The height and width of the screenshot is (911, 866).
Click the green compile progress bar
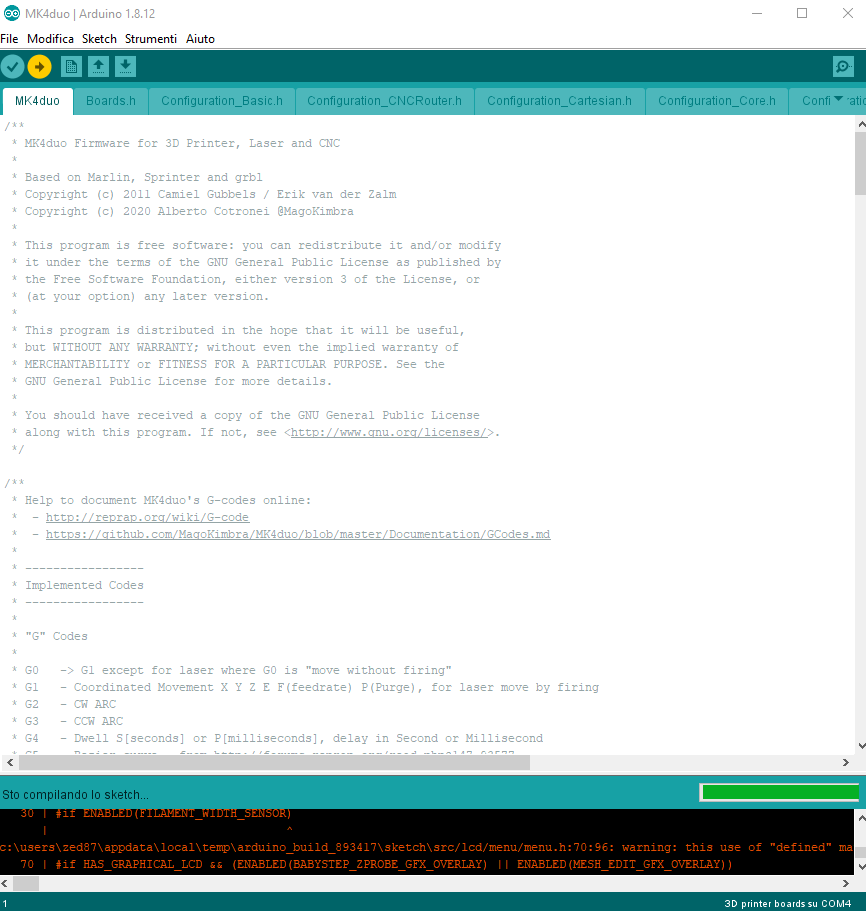(779, 792)
